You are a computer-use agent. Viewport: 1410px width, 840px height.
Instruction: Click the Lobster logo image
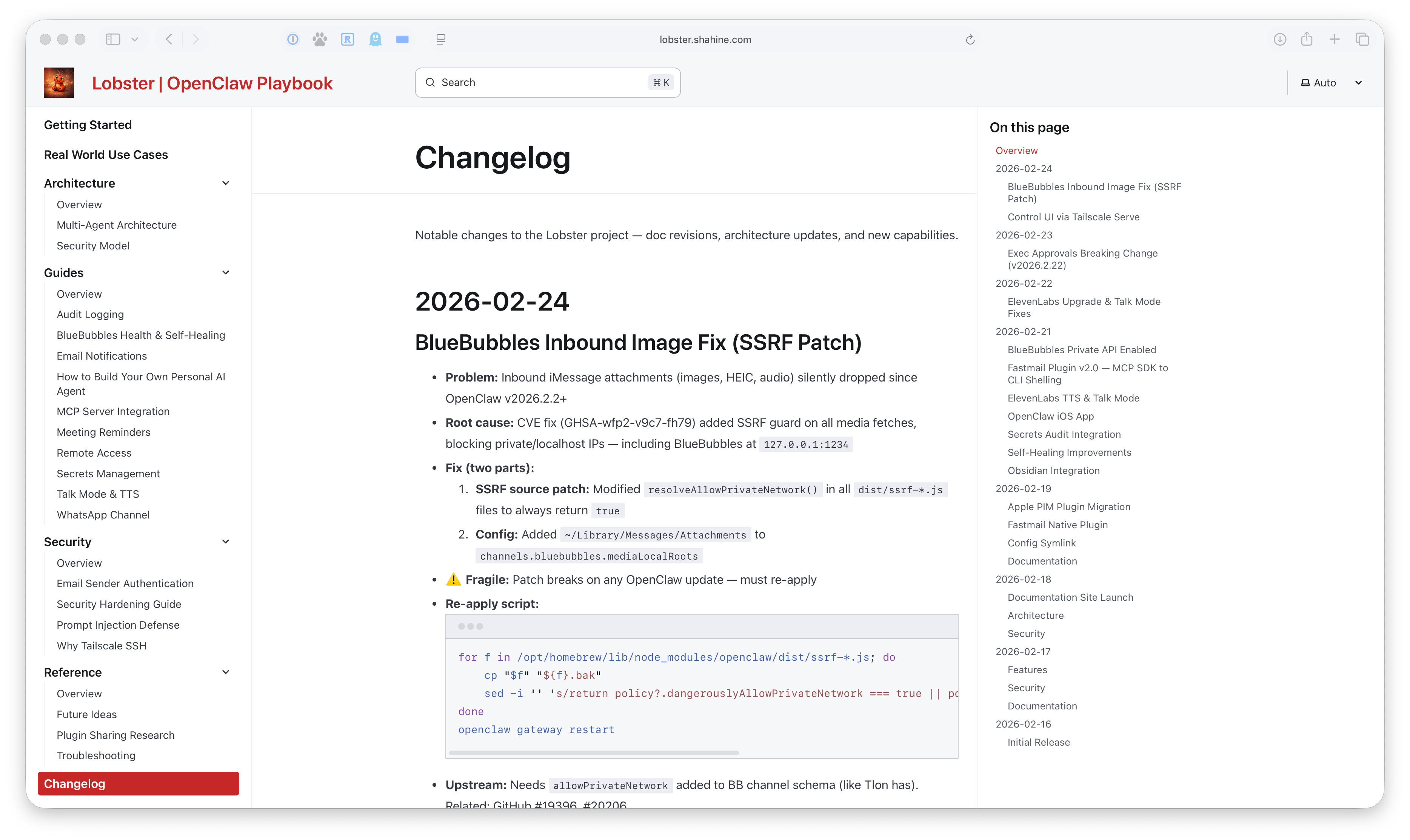[x=59, y=83]
